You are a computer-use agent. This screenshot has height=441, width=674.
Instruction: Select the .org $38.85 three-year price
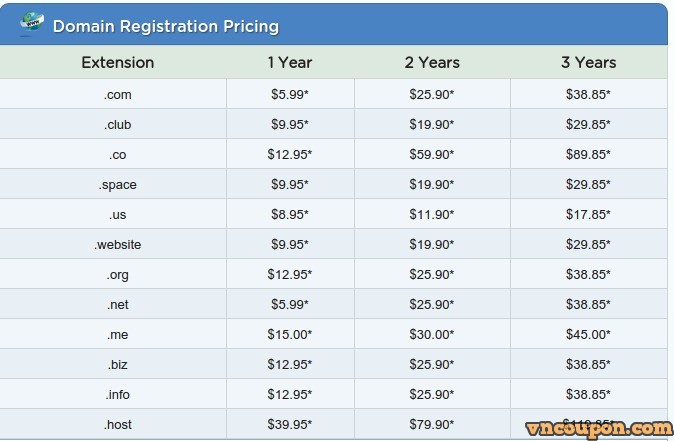tap(588, 274)
